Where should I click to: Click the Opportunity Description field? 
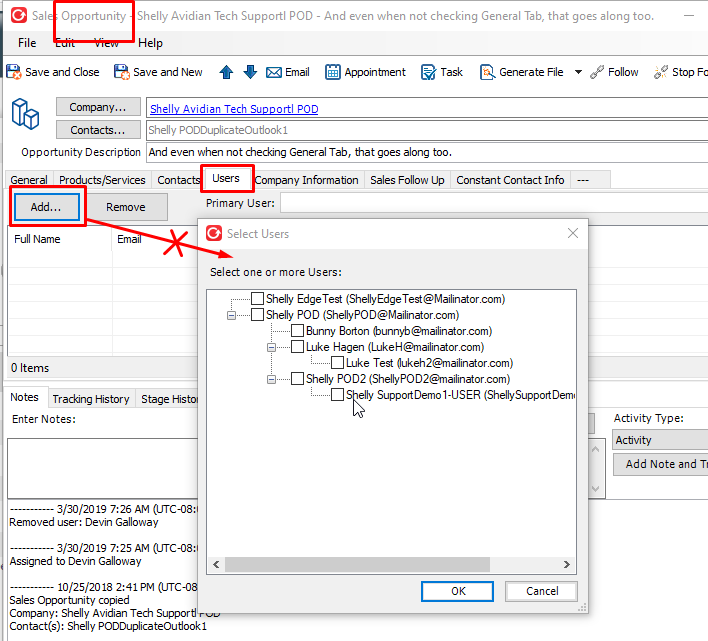427,152
